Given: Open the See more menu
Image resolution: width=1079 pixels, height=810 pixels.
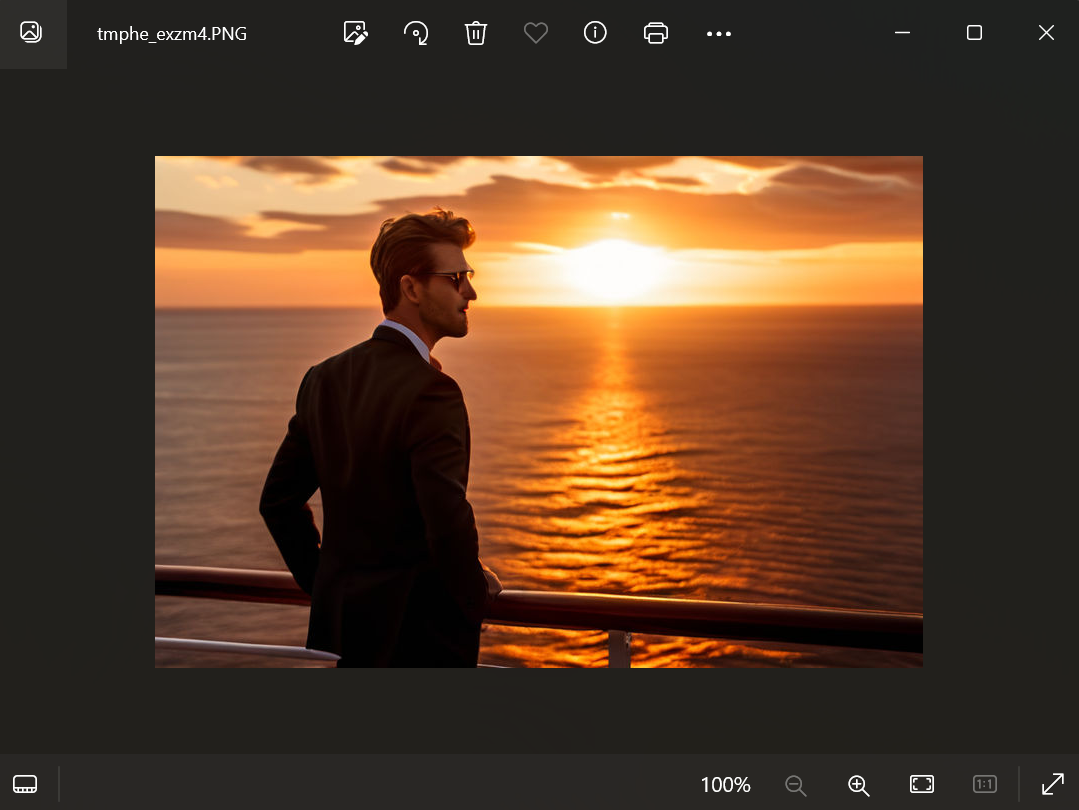Looking at the screenshot, I should click(x=718, y=33).
